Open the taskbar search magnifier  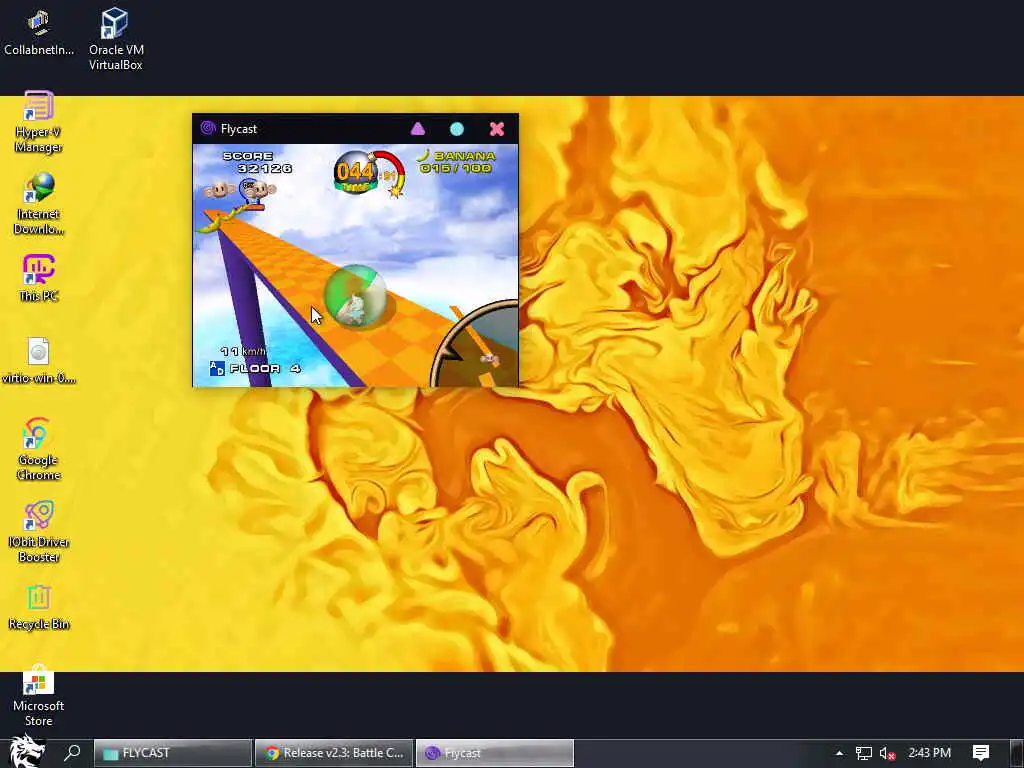pos(72,752)
